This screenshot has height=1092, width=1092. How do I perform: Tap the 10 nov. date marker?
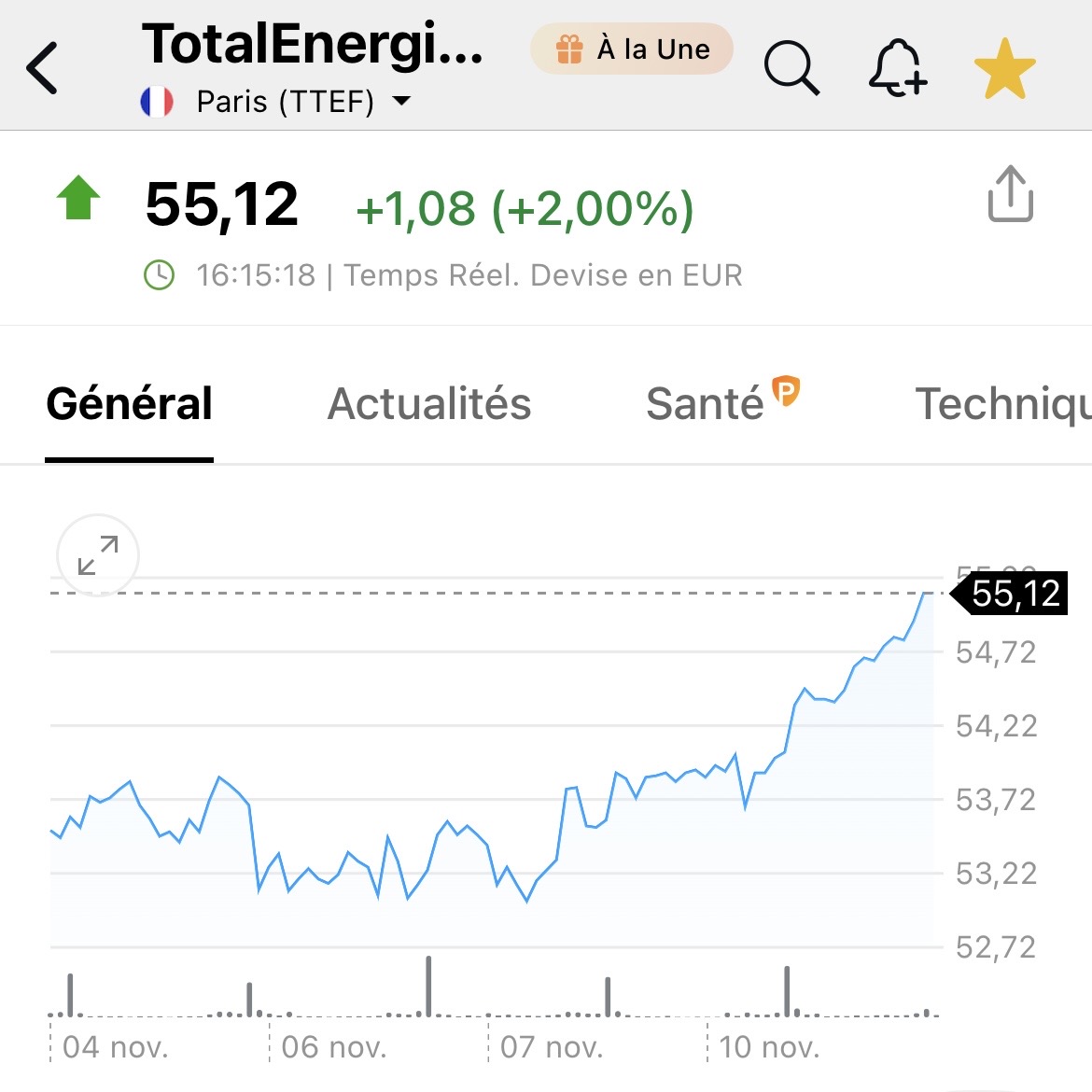[769, 1047]
